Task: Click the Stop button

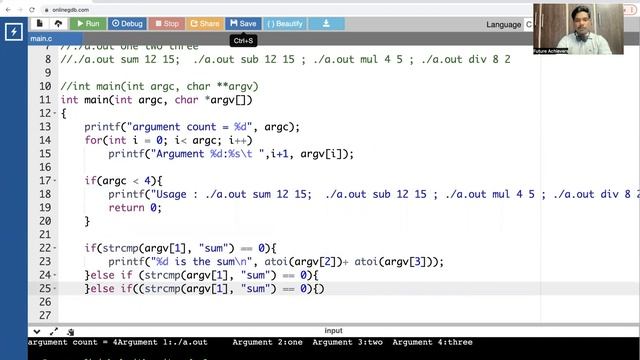Action: point(167,24)
